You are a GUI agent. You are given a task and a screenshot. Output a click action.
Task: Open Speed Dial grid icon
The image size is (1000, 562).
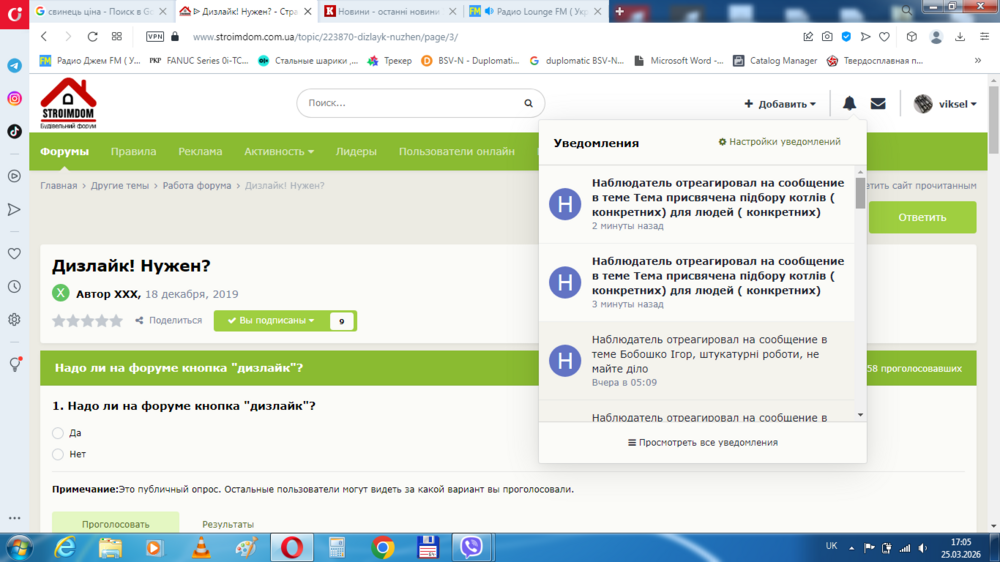point(117,37)
